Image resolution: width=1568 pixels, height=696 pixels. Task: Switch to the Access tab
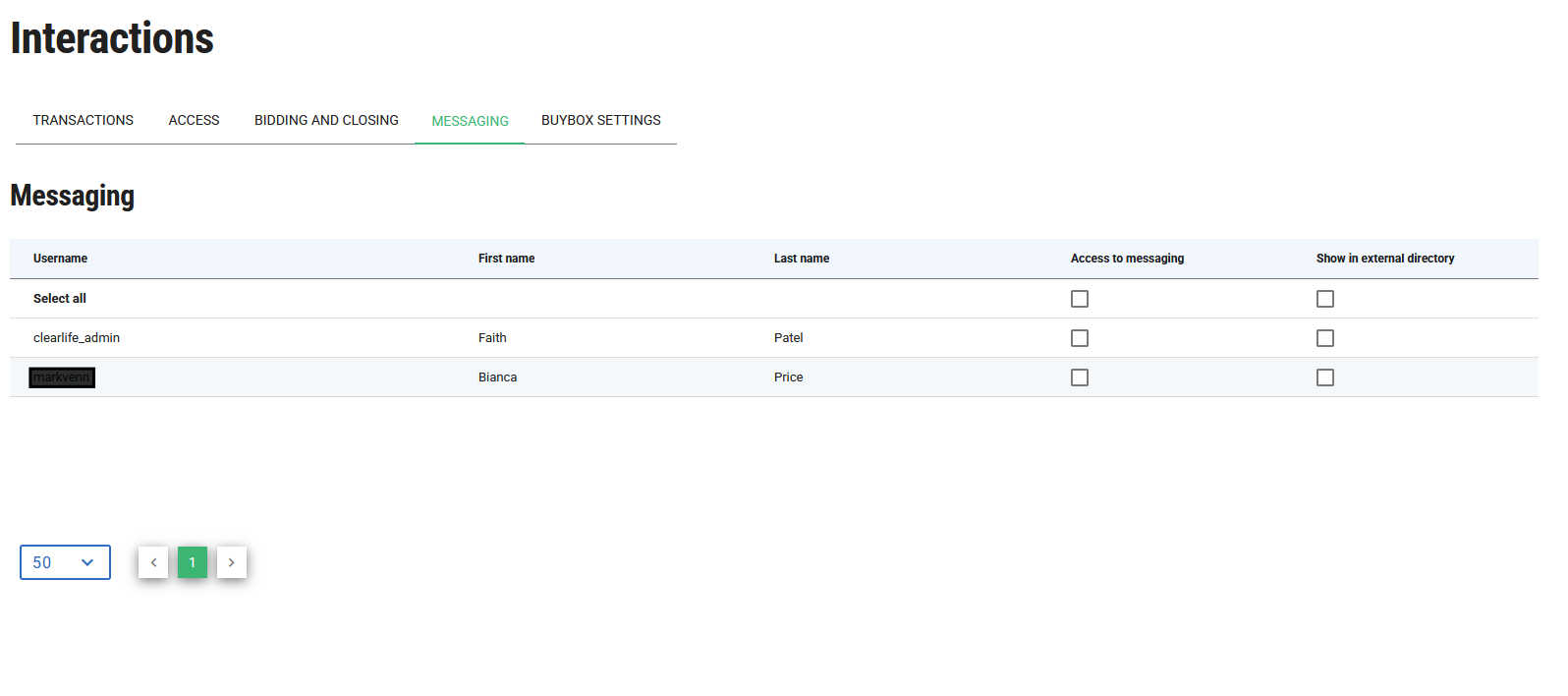pyautogui.click(x=194, y=120)
